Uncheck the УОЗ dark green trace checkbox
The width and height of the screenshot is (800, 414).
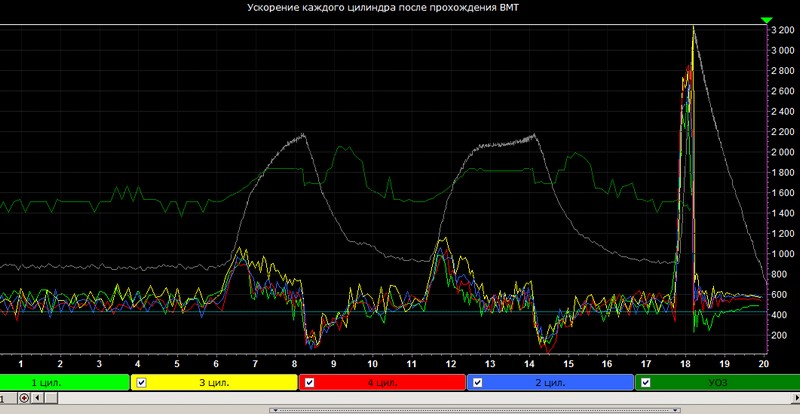645,383
